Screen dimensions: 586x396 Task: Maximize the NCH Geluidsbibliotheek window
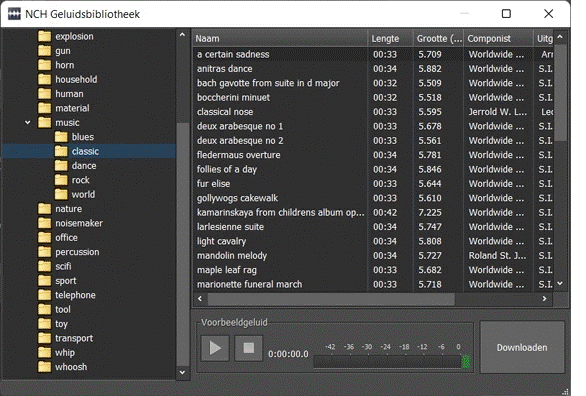point(506,14)
